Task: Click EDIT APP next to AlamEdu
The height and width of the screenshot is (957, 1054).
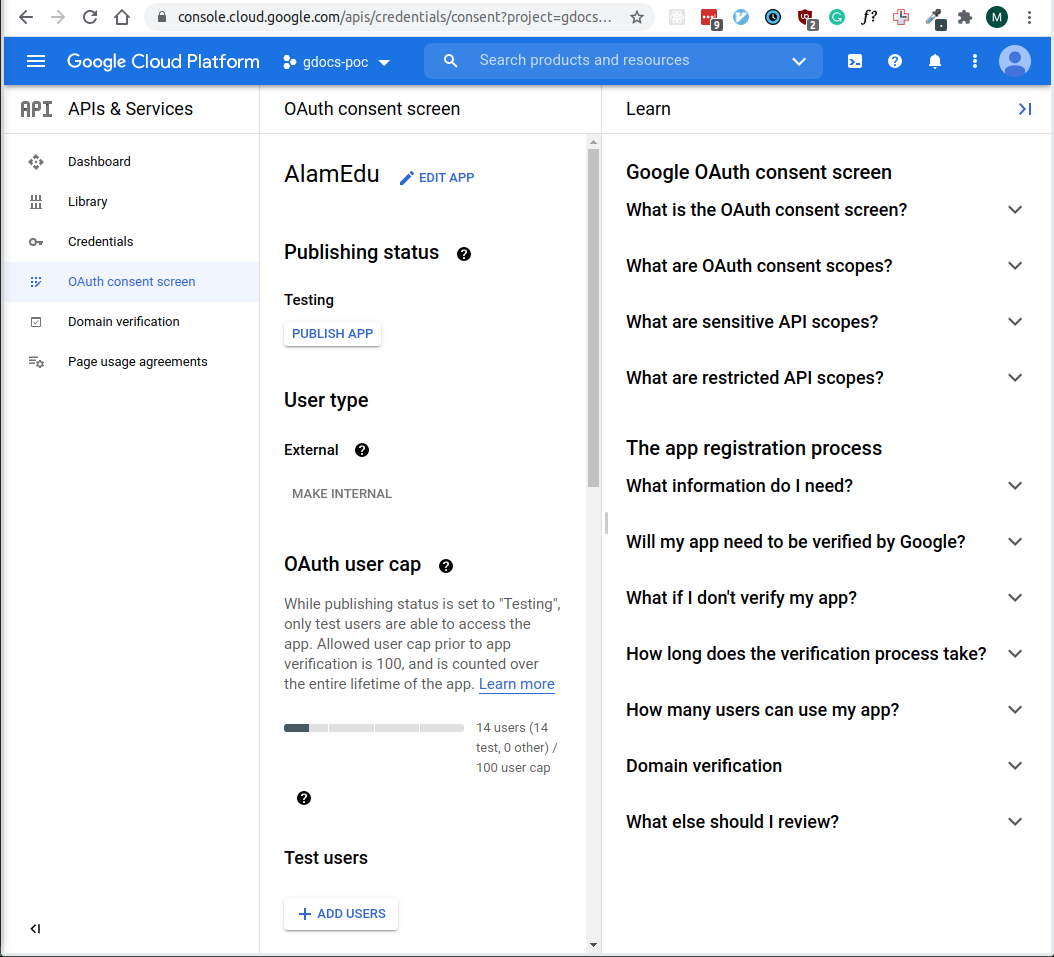Action: (x=437, y=177)
